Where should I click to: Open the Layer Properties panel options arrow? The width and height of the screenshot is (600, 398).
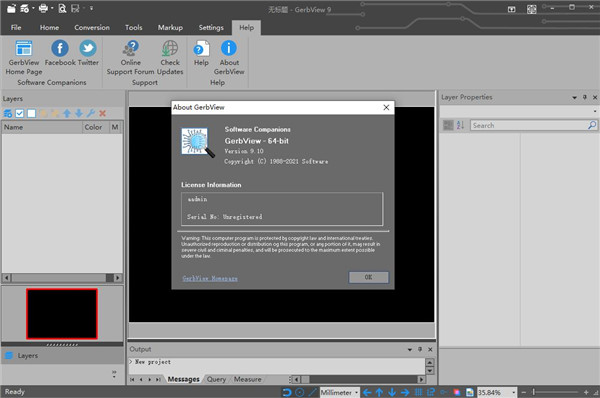[574, 98]
